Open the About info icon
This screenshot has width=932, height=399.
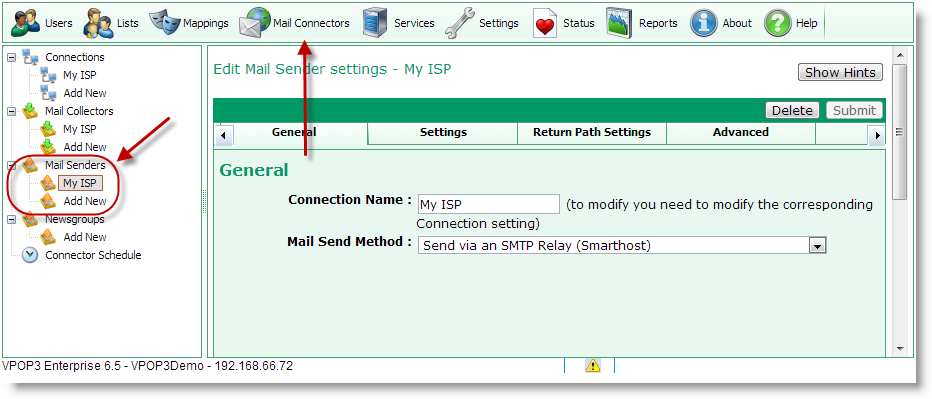point(704,23)
